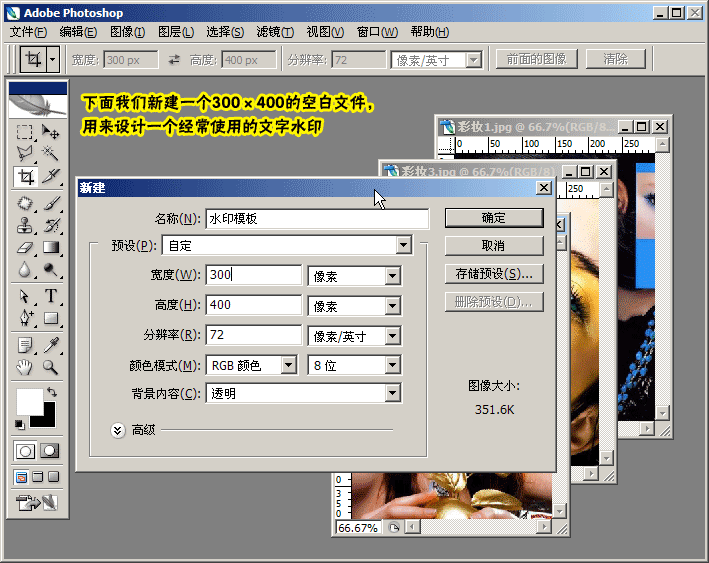Click the 高度 field showing 400

click(253, 305)
